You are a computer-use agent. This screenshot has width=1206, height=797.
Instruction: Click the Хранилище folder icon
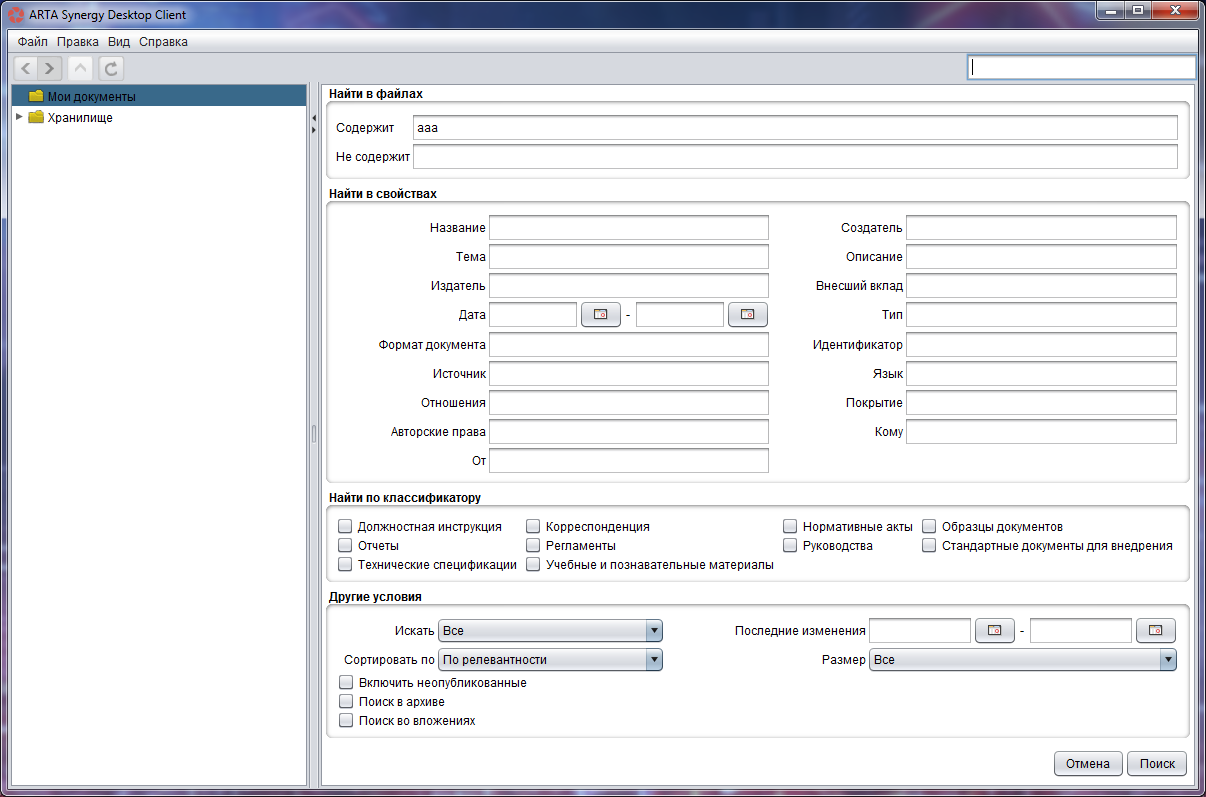pyautogui.click(x=36, y=117)
